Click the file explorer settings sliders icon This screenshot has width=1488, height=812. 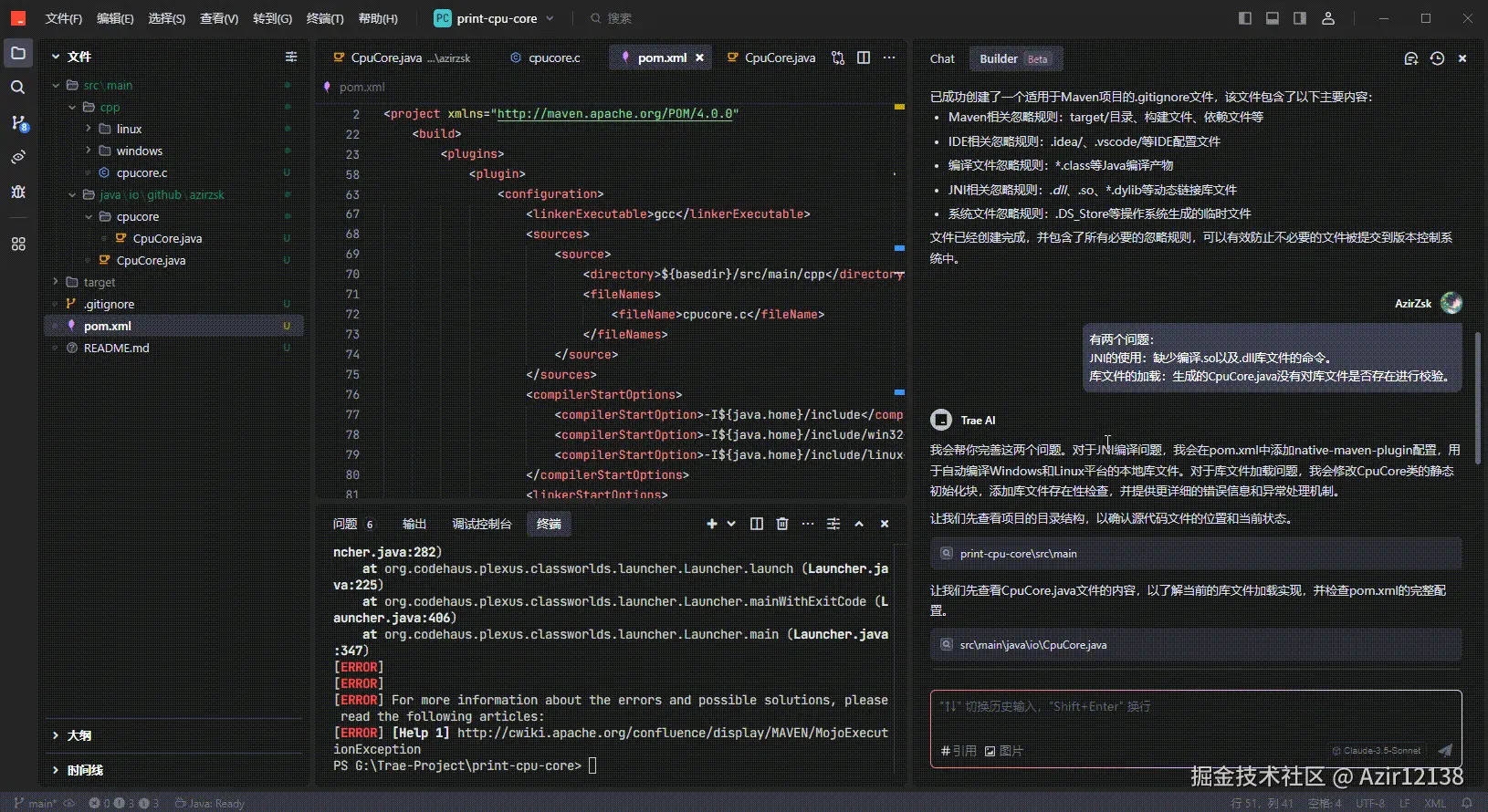(x=291, y=57)
